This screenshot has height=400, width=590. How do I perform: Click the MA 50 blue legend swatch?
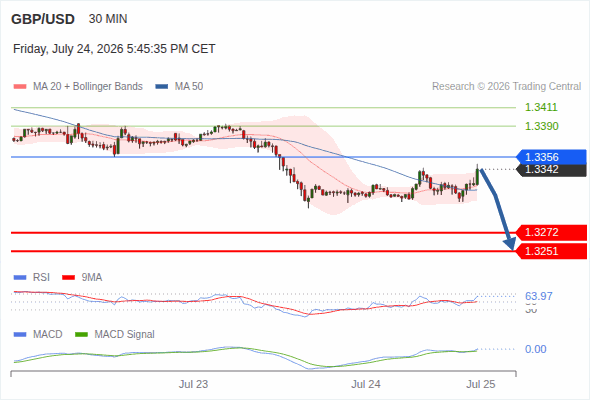coord(162,87)
